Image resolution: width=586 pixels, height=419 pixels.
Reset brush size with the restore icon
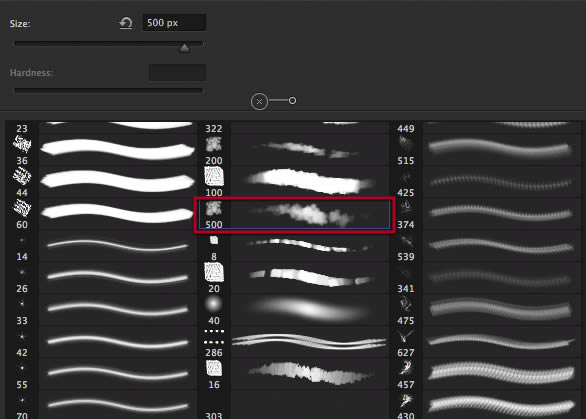(126, 23)
